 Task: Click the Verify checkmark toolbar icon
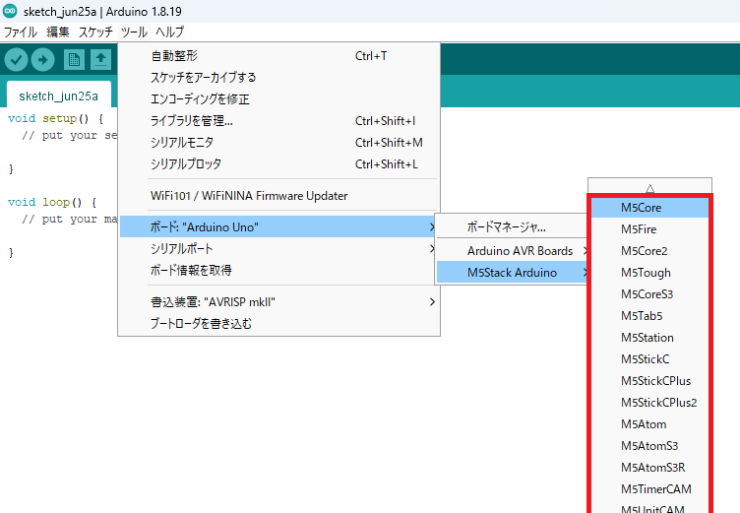(x=16, y=60)
